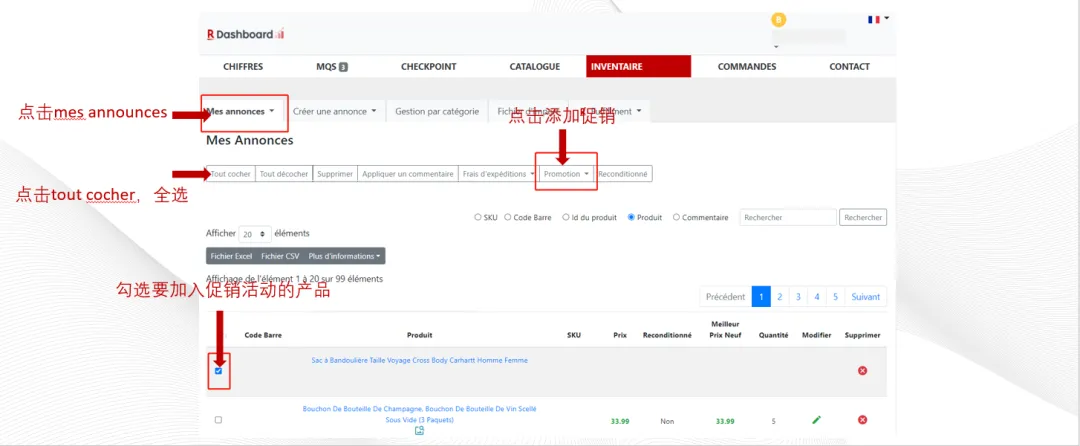Image resolution: width=1080 pixels, height=446 pixels.
Task: Open the Sac à Bandoulière Taille Voyage product link
Action: 419,360
